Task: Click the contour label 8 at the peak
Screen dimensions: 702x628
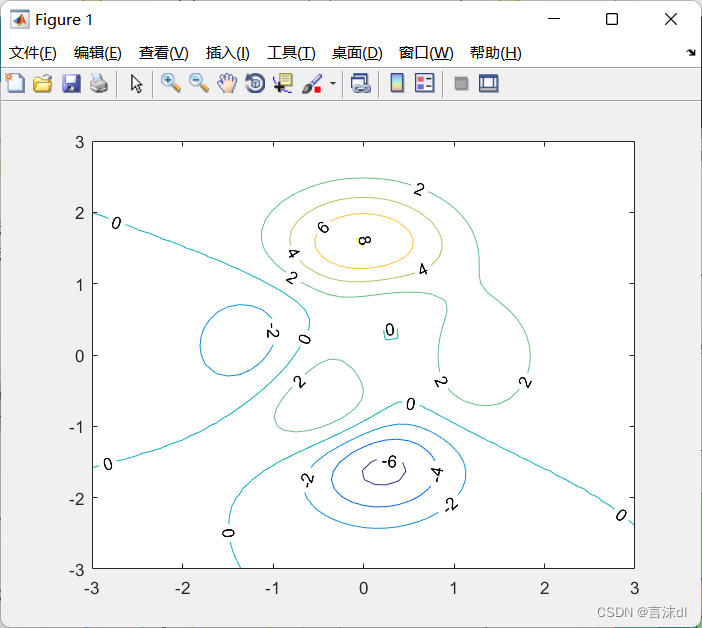Action: coord(364,240)
